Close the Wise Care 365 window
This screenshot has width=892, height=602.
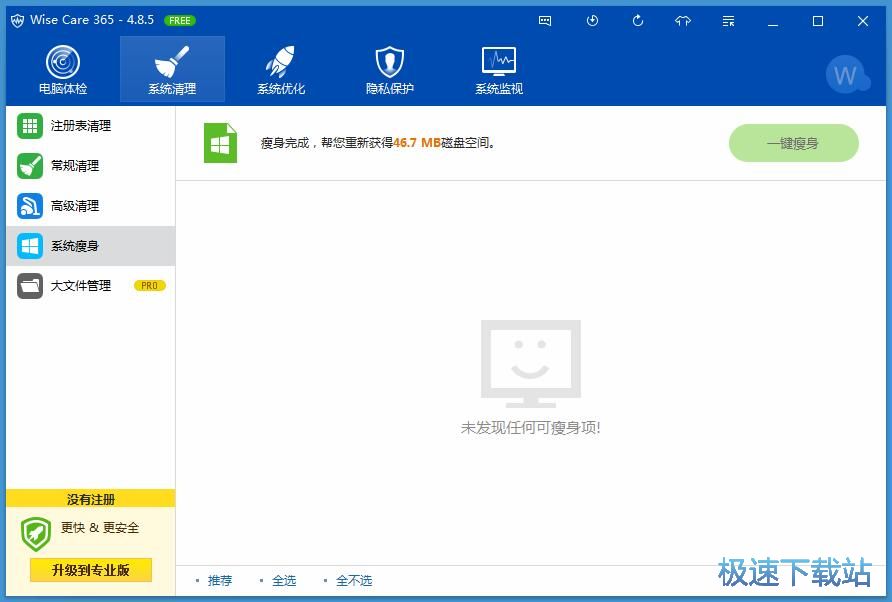coord(863,21)
